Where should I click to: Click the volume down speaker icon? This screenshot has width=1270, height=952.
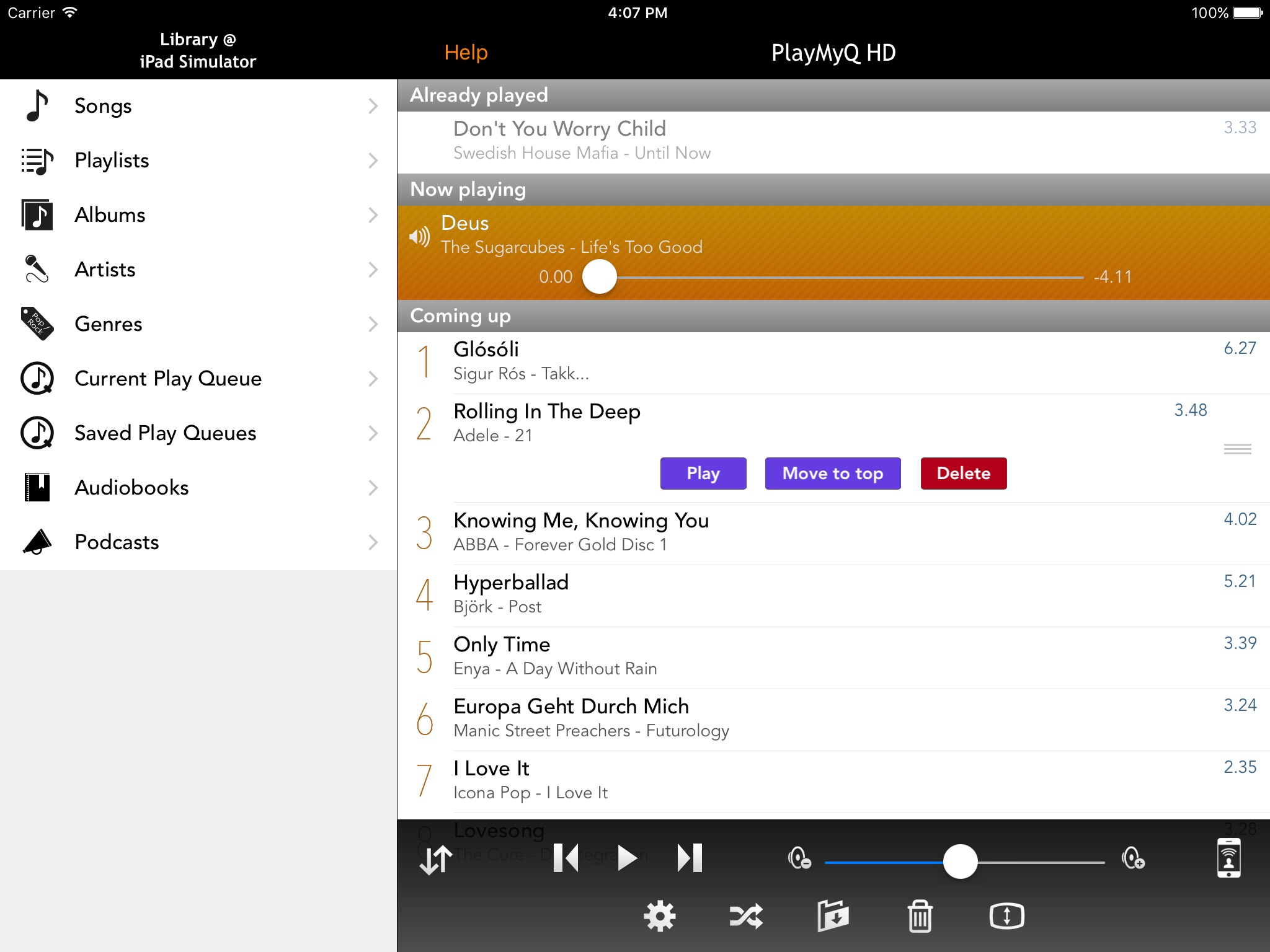[x=799, y=859]
